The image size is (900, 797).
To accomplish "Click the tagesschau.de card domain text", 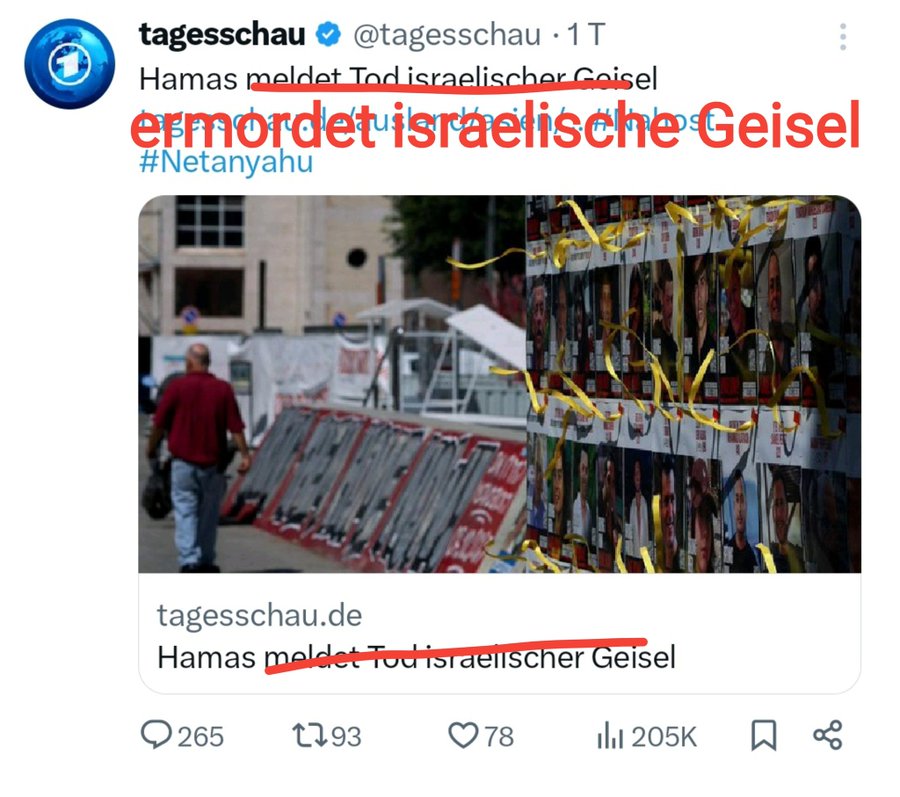I will [259, 616].
